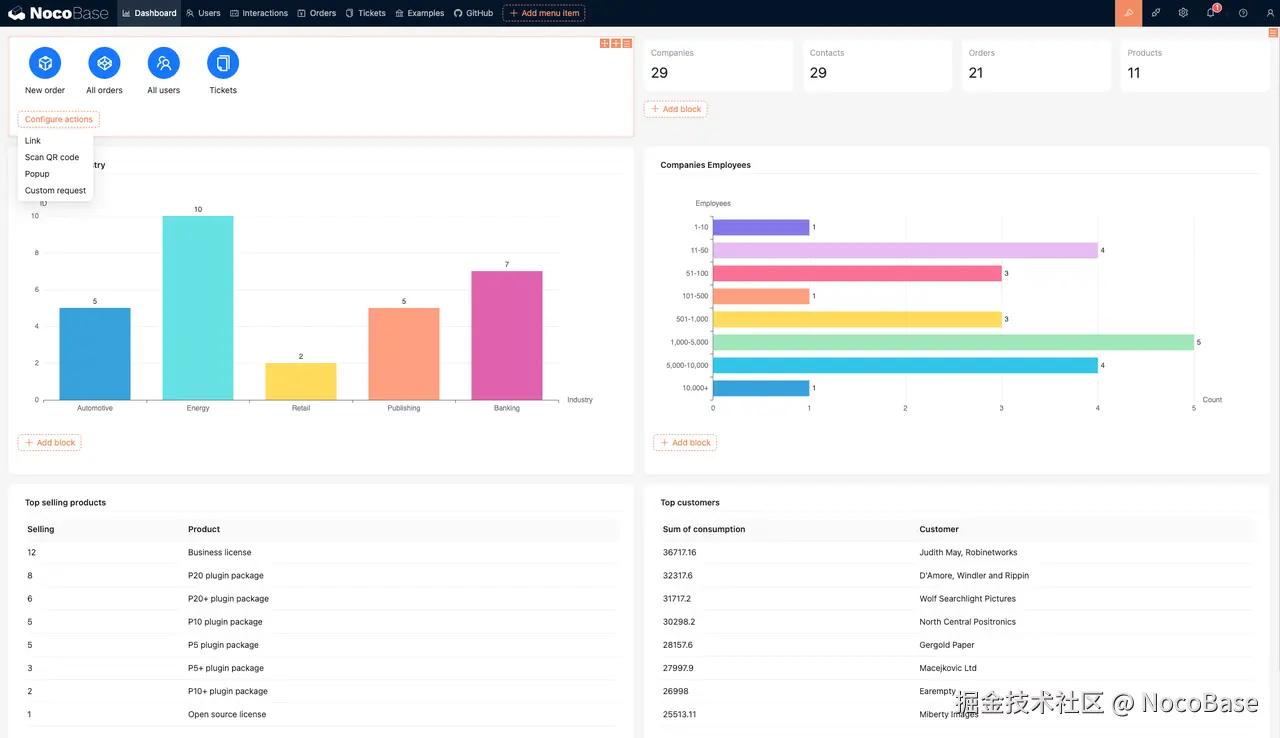The width and height of the screenshot is (1280, 738).
Task: Click the 1,000-5,000 employees bar
Action: click(x=953, y=342)
